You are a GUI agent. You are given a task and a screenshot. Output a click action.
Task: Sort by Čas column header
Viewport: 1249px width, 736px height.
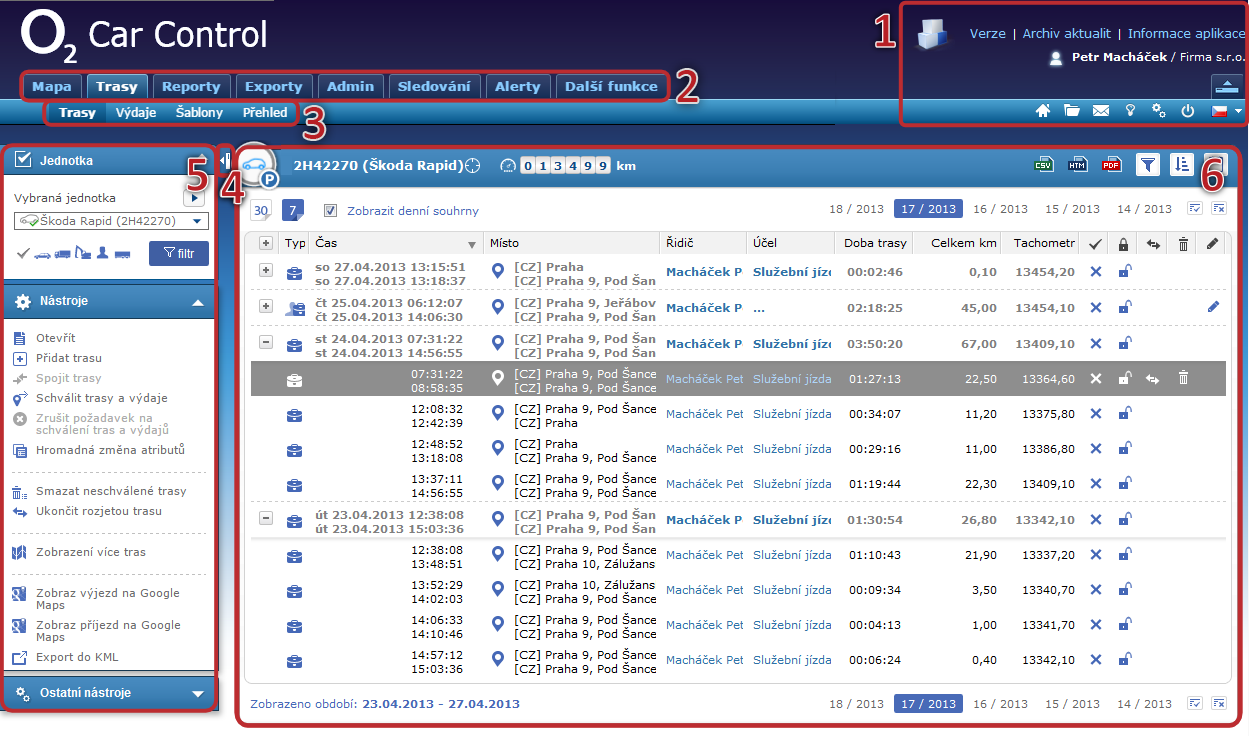(x=396, y=243)
